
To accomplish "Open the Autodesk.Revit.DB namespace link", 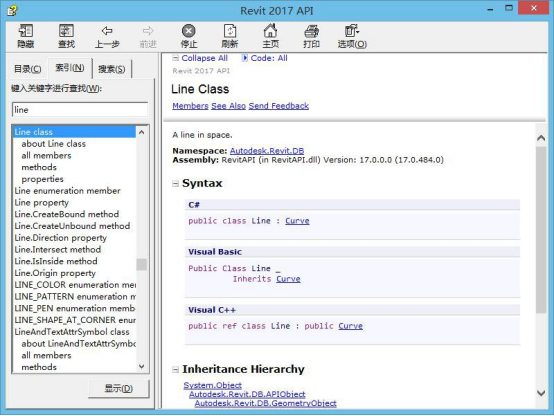I will coord(267,151).
